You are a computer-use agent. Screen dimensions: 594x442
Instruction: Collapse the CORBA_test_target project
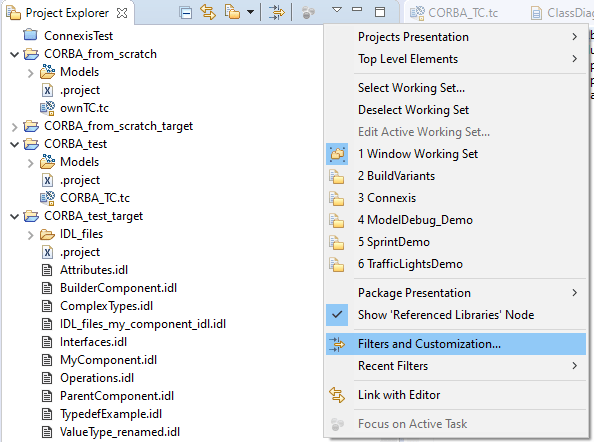click(x=14, y=216)
